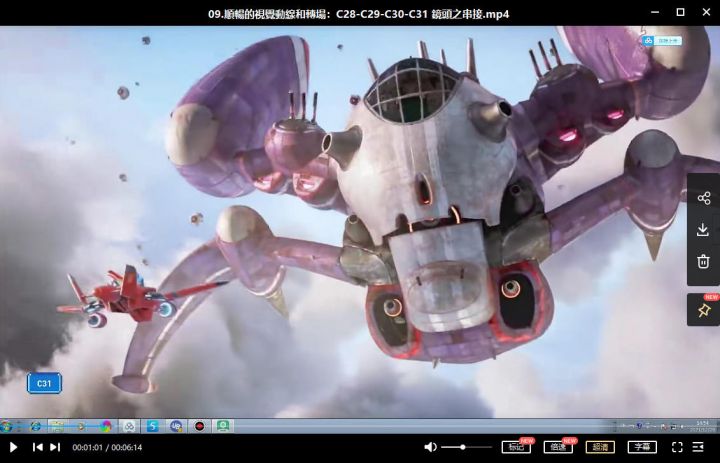Screen dimensions: 720x463
Task: Click the video title text
Action: click(359, 14)
